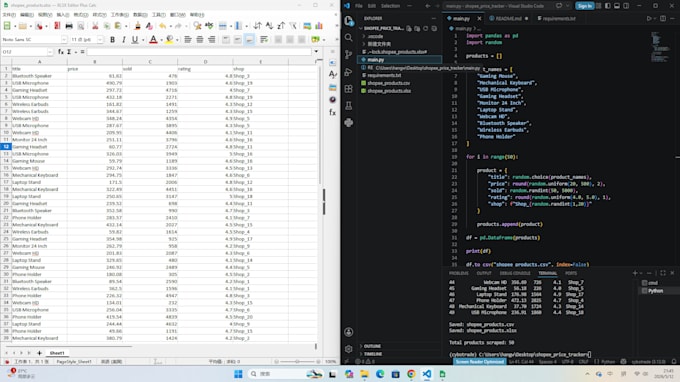
Task: Open the font name dropdown Noto Sans SC
Action: point(64,39)
